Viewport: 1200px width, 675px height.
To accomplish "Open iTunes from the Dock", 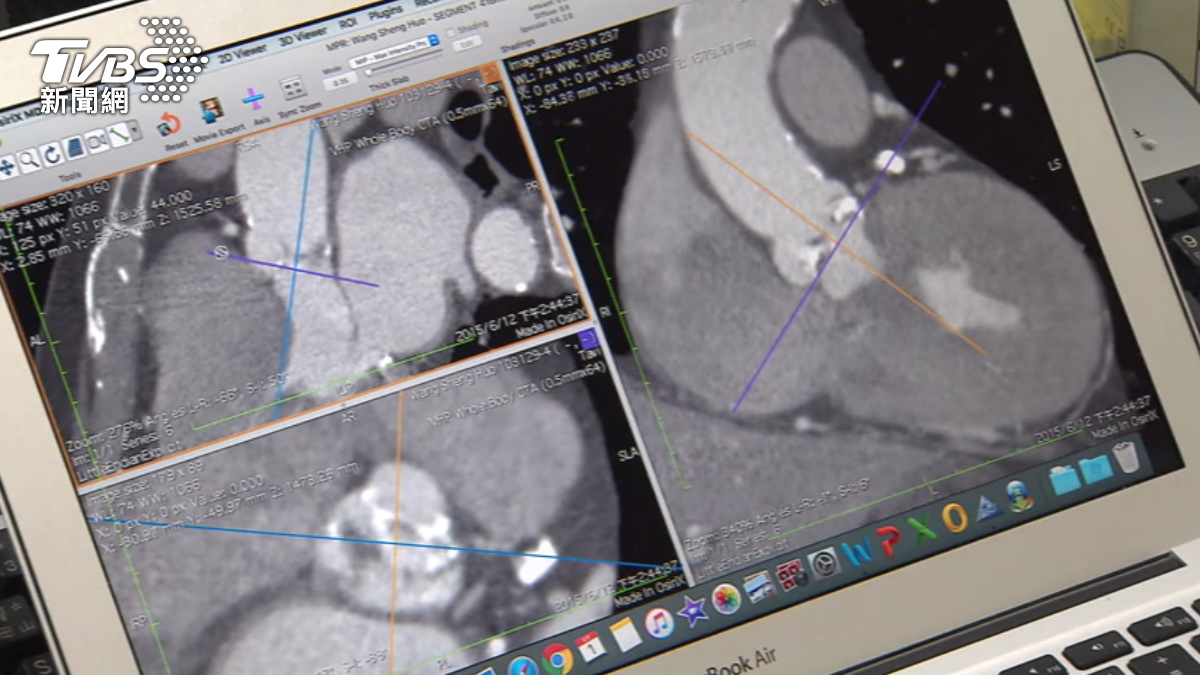I will 659,623.
